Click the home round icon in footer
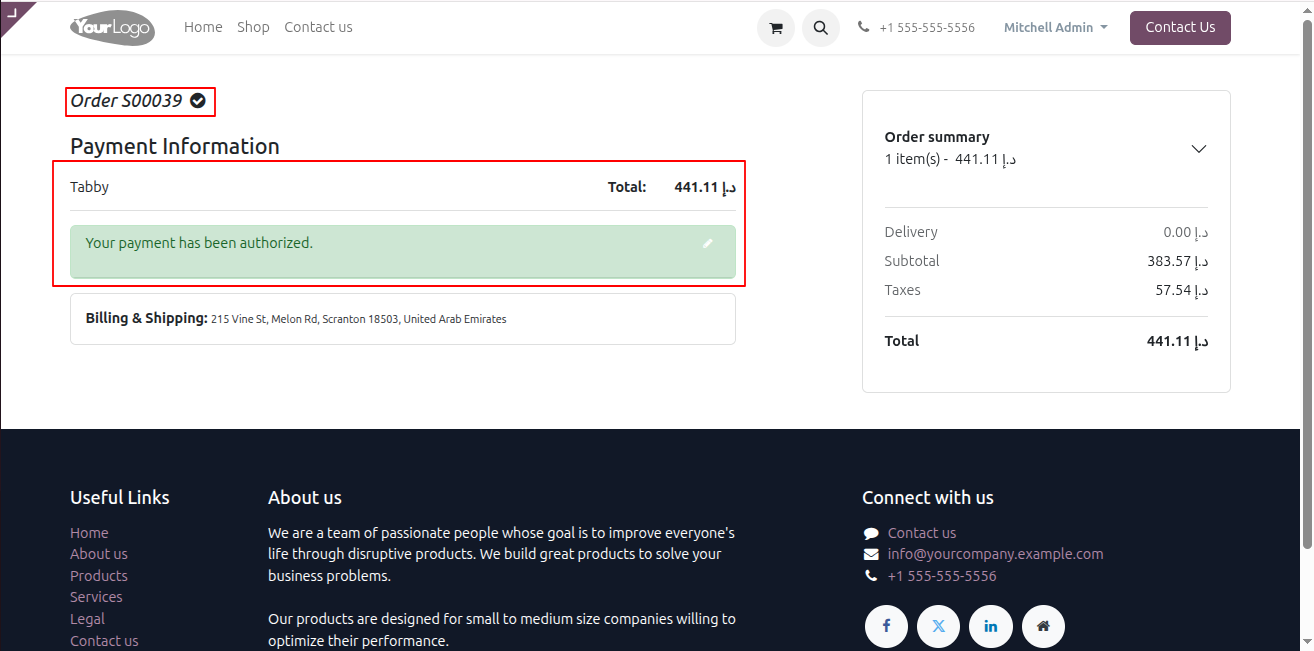1314x651 pixels. pos(1043,626)
